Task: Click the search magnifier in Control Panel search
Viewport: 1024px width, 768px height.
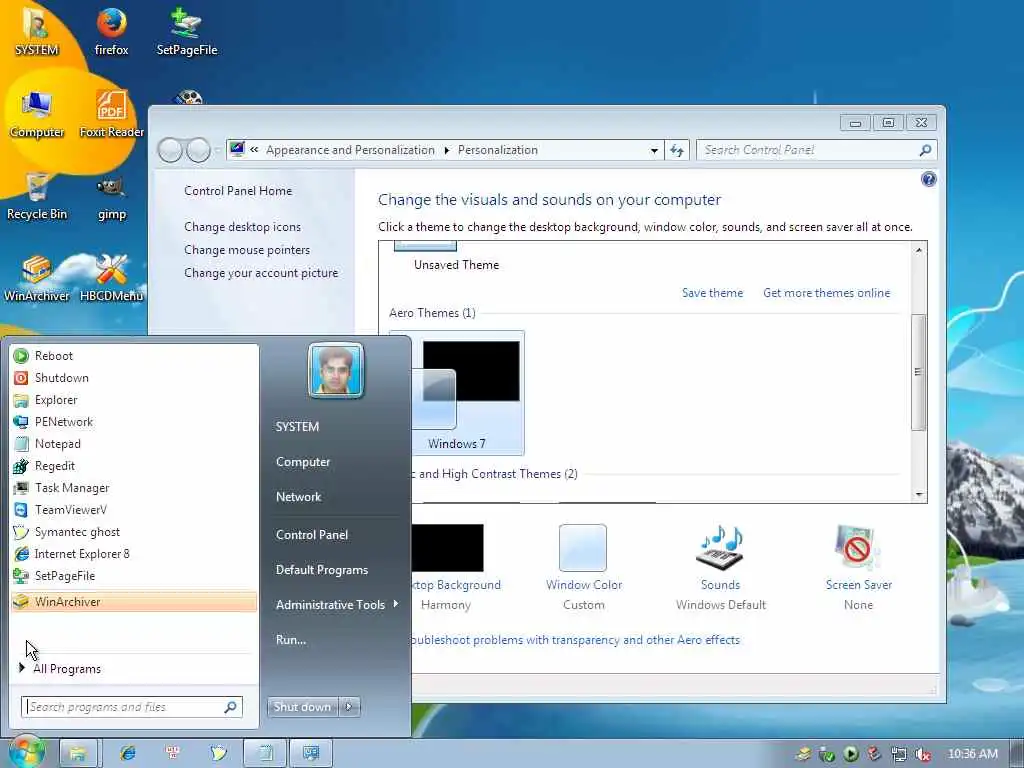Action: click(x=925, y=150)
